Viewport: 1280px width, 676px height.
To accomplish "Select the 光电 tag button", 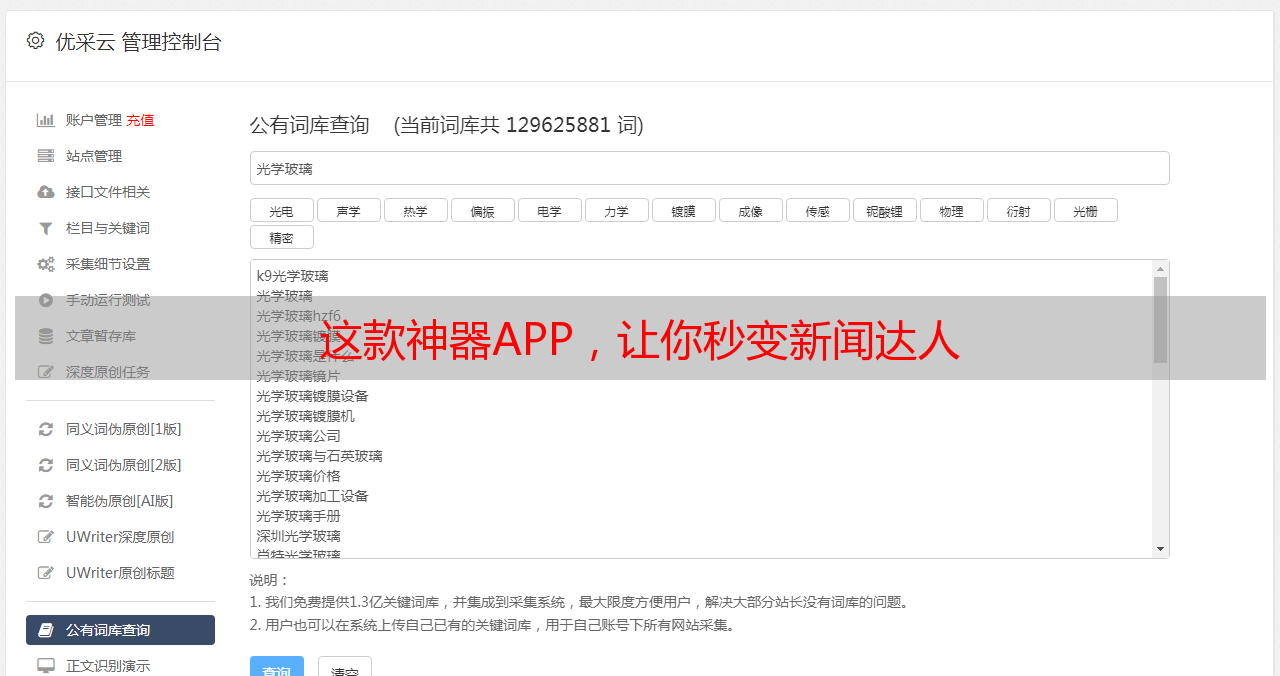I will point(282,210).
